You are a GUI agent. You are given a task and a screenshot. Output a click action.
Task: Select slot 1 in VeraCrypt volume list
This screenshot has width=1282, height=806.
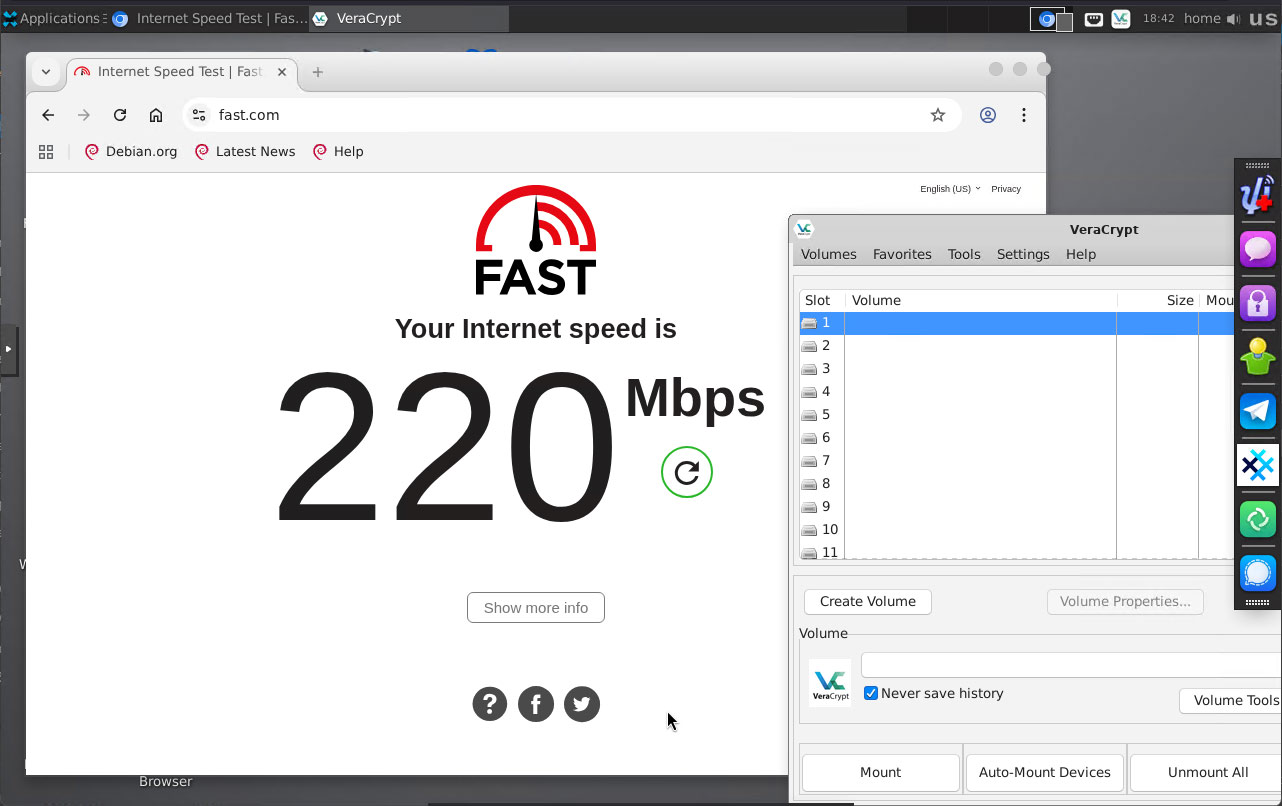pyautogui.click(x=1016, y=323)
